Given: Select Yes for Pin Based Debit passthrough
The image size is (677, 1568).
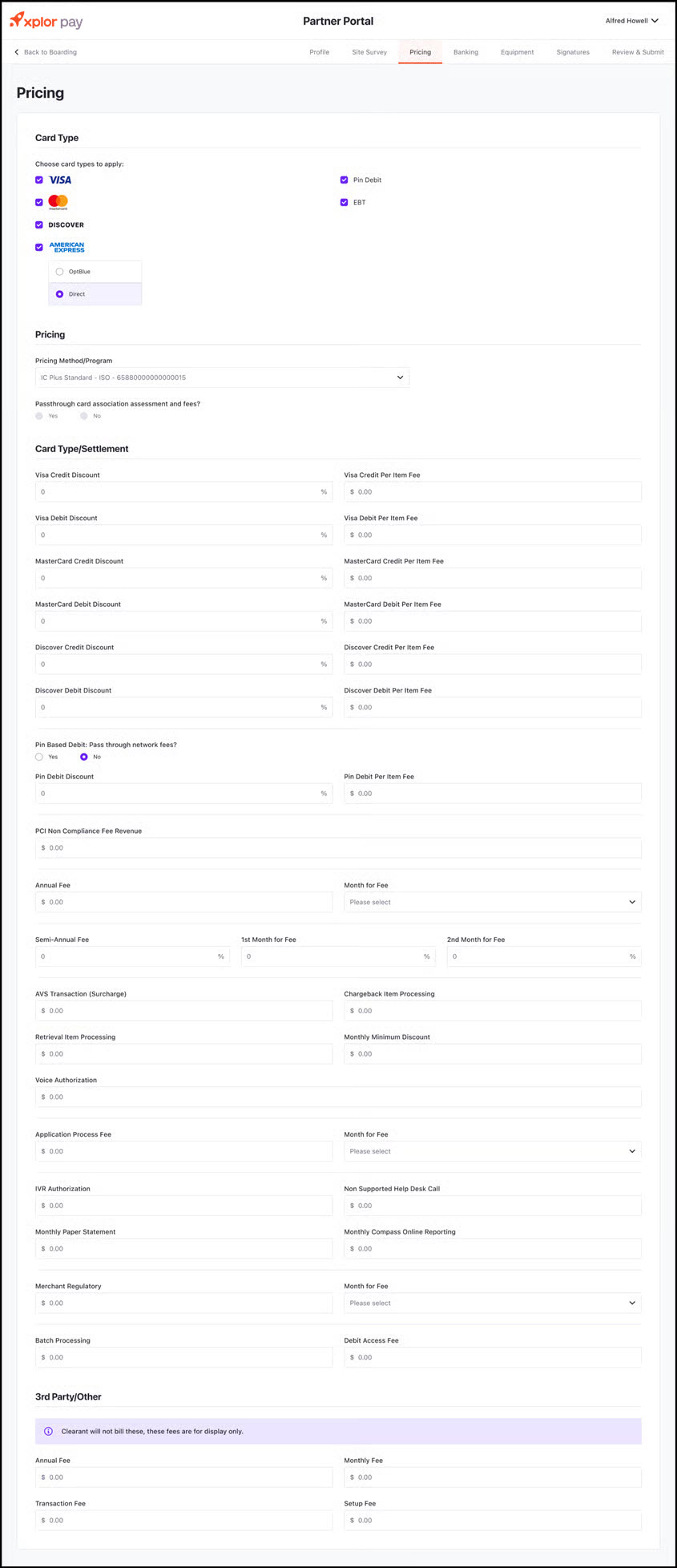Looking at the screenshot, I should coord(39,757).
